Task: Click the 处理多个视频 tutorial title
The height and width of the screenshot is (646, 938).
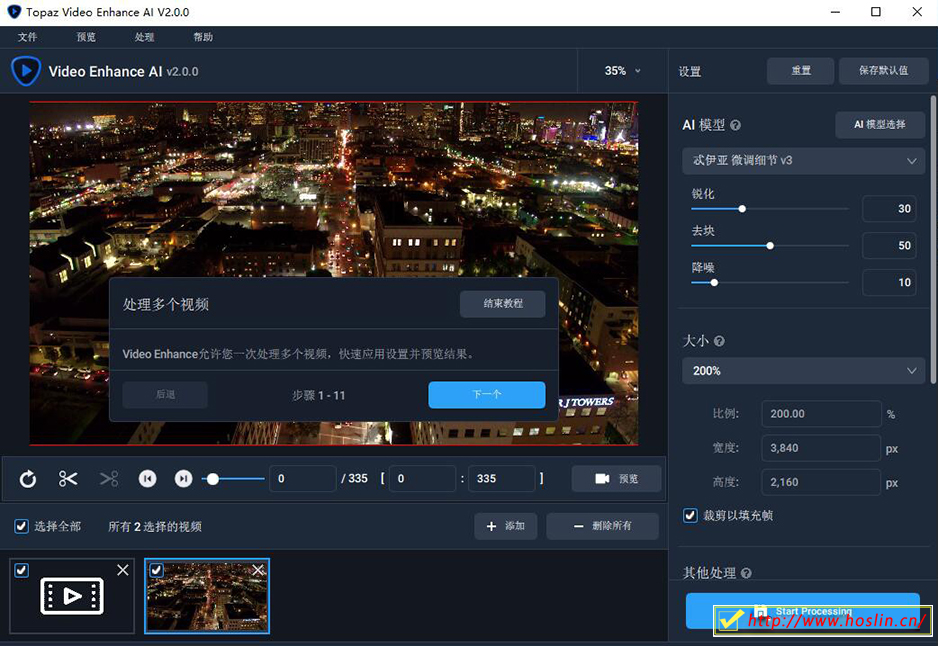Action: [166, 304]
